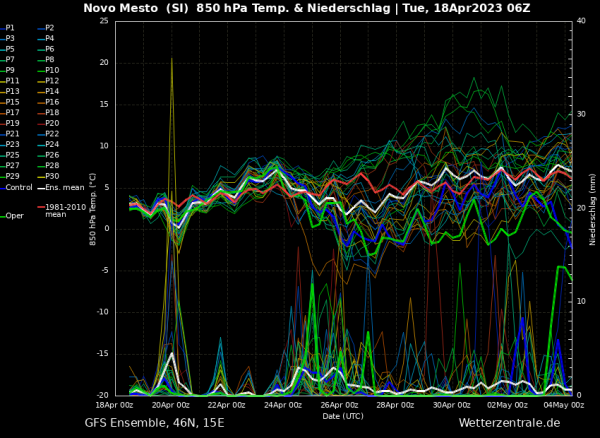Viewport: 600px width, 438px height.
Task: Click the -5 temperature axis value
Action: point(104,271)
